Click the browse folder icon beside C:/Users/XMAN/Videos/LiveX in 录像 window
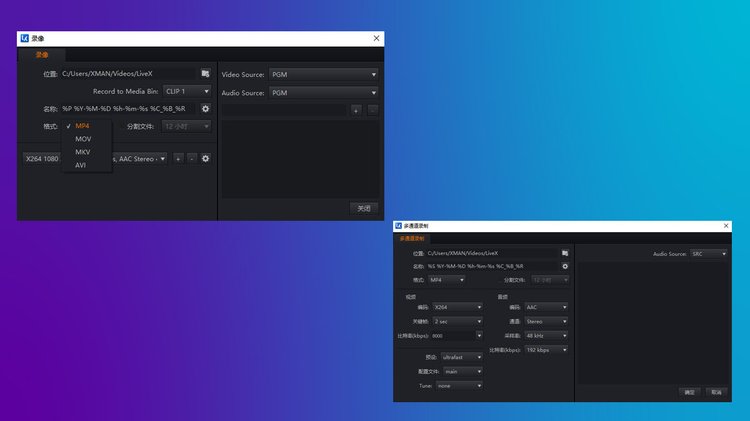 click(205, 73)
